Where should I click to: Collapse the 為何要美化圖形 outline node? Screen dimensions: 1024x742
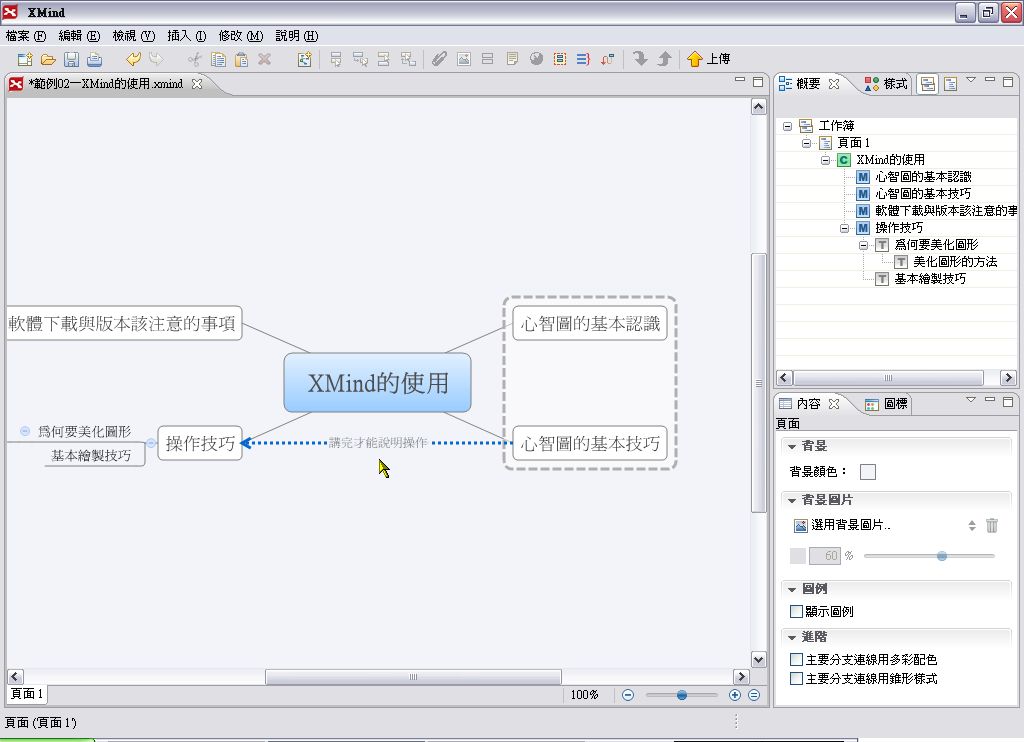click(863, 245)
